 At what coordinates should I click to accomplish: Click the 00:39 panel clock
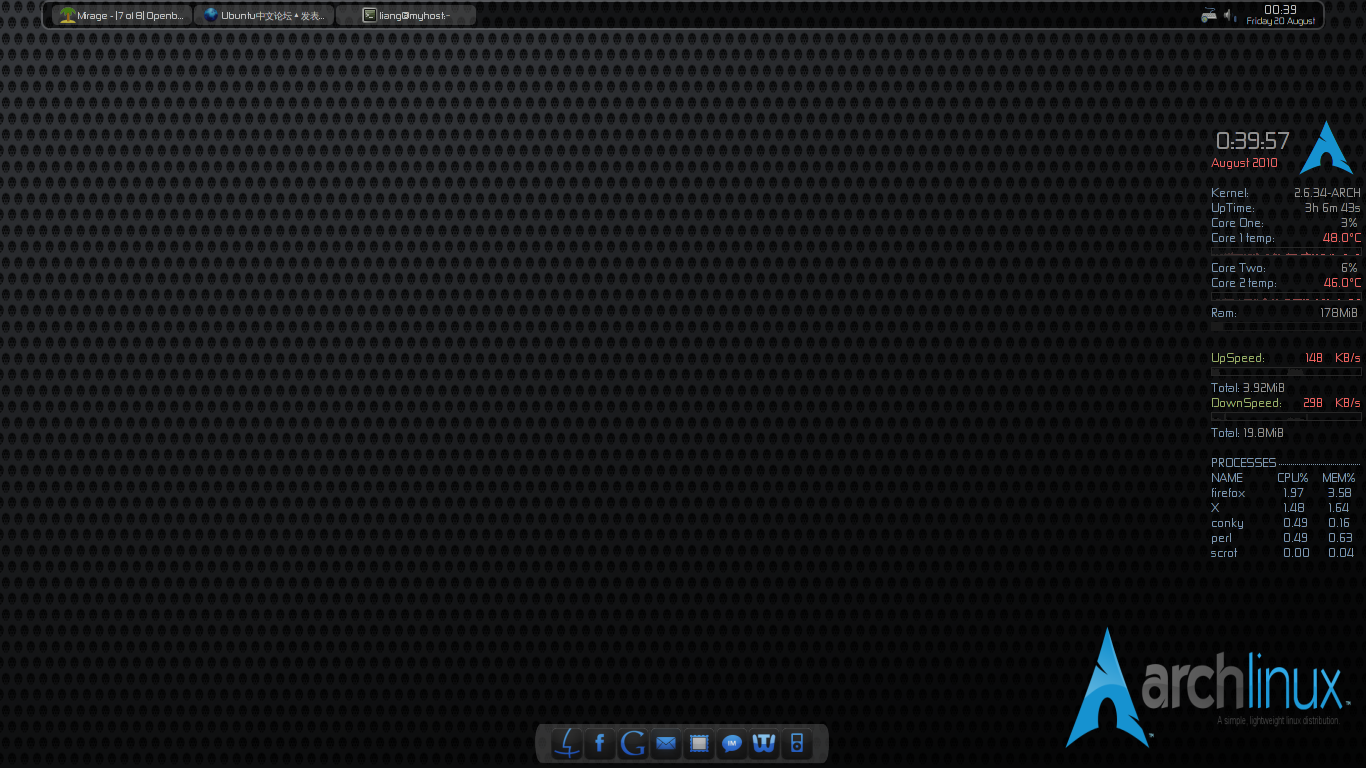click(1281, 10)
